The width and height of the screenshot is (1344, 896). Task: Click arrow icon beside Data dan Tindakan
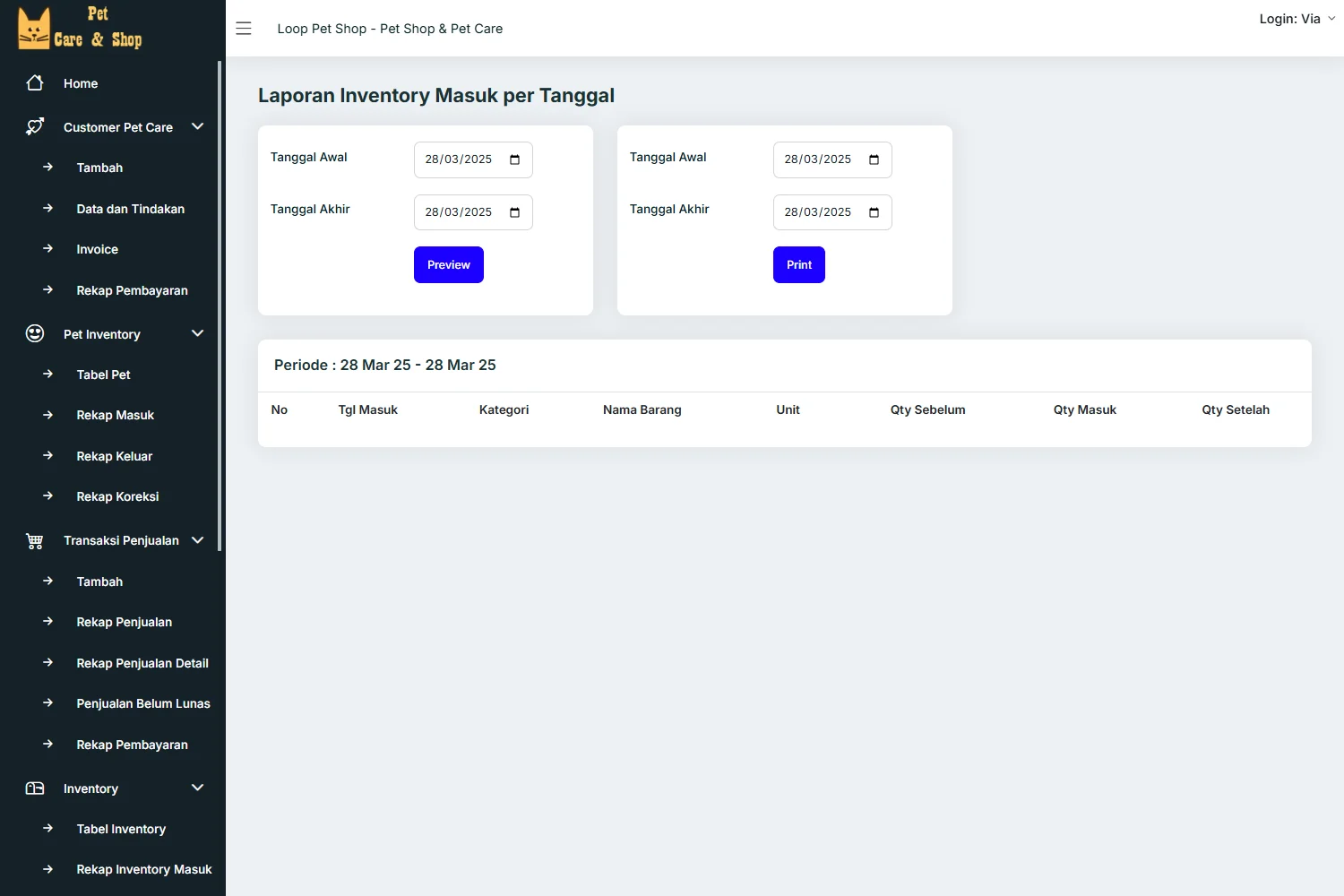point(48,208)
